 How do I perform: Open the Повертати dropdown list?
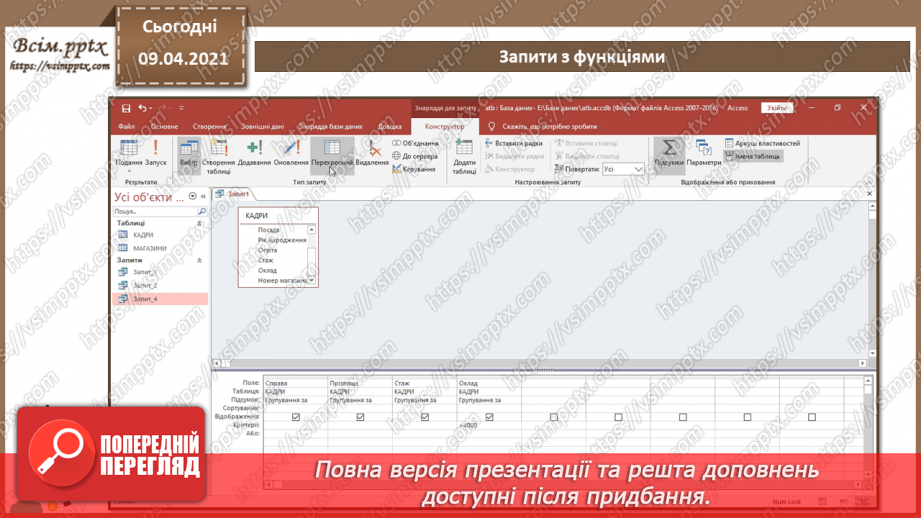click(x=637, y=169)
